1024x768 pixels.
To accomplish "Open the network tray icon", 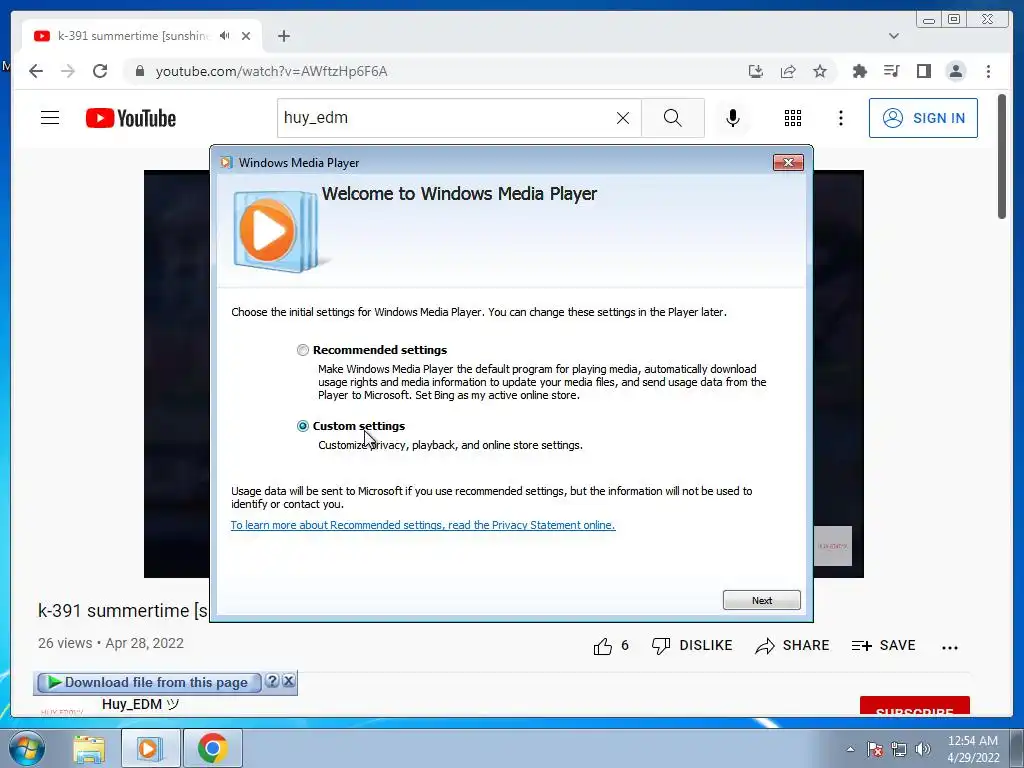I will pyautogui.click(x=899, y=749).
